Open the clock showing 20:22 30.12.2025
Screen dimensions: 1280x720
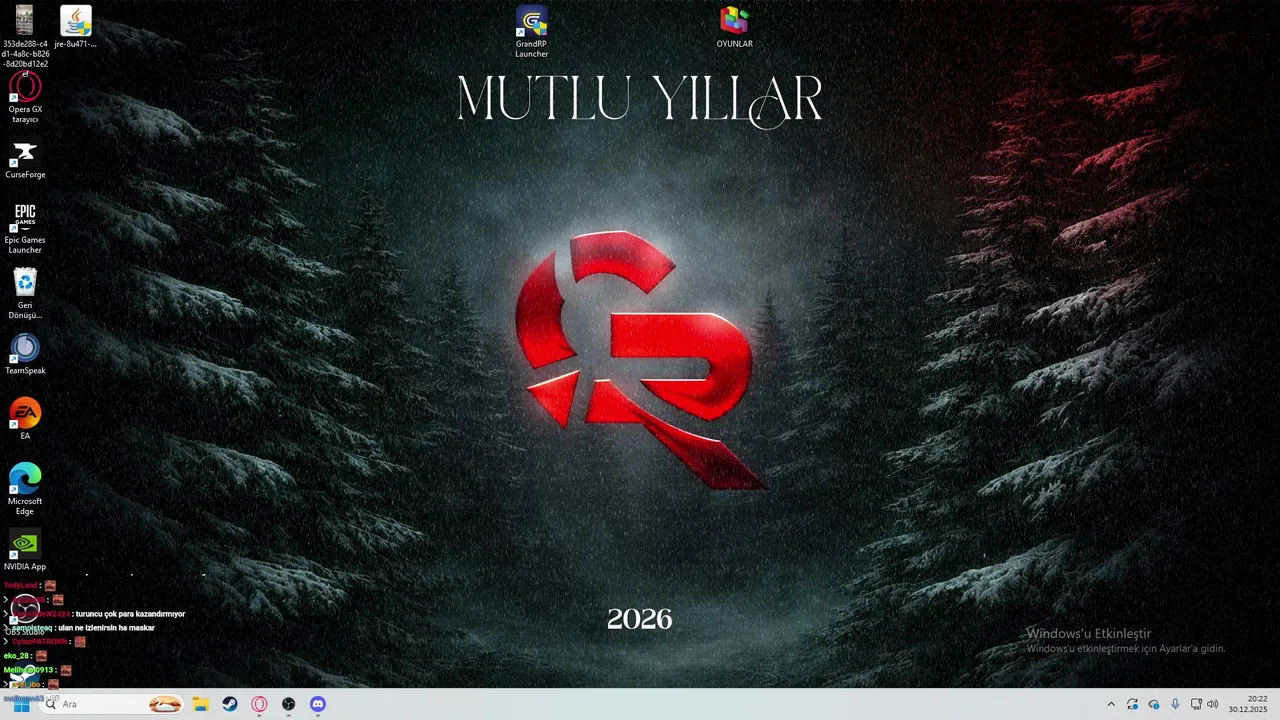pos(1248,704)
